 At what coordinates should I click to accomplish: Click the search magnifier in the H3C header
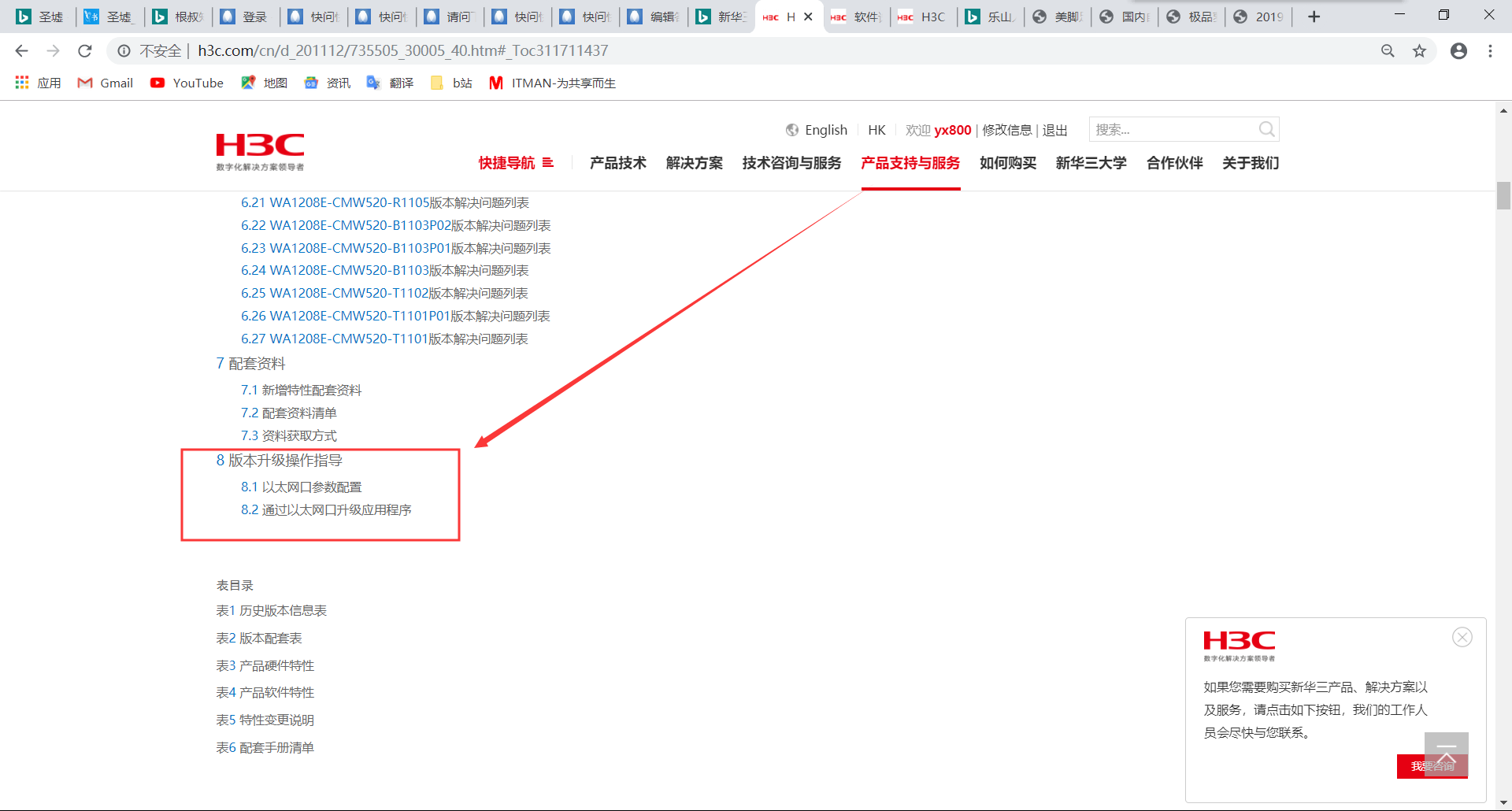(x=1266, y=129)
